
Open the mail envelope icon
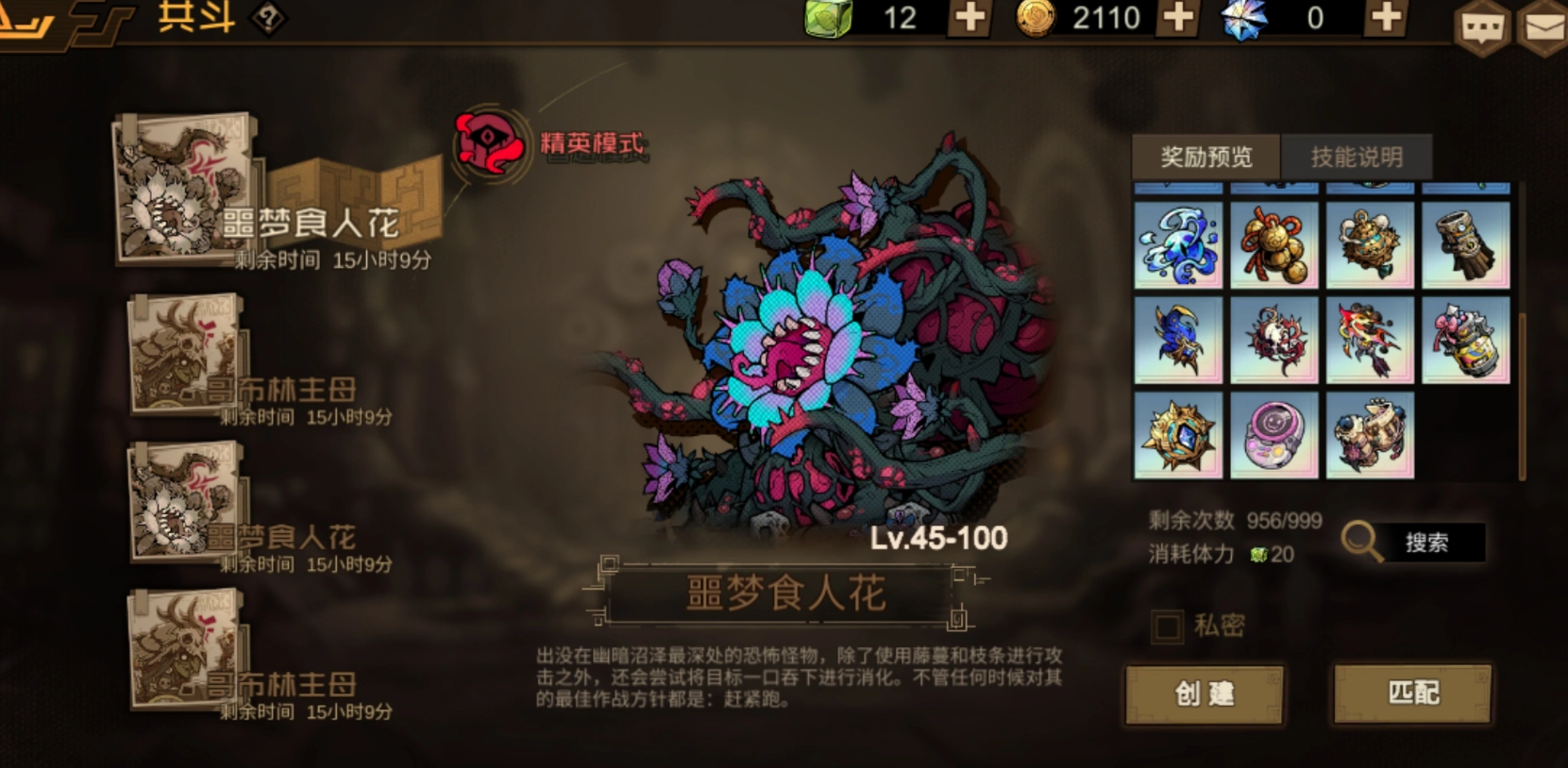coord(1544,28)
